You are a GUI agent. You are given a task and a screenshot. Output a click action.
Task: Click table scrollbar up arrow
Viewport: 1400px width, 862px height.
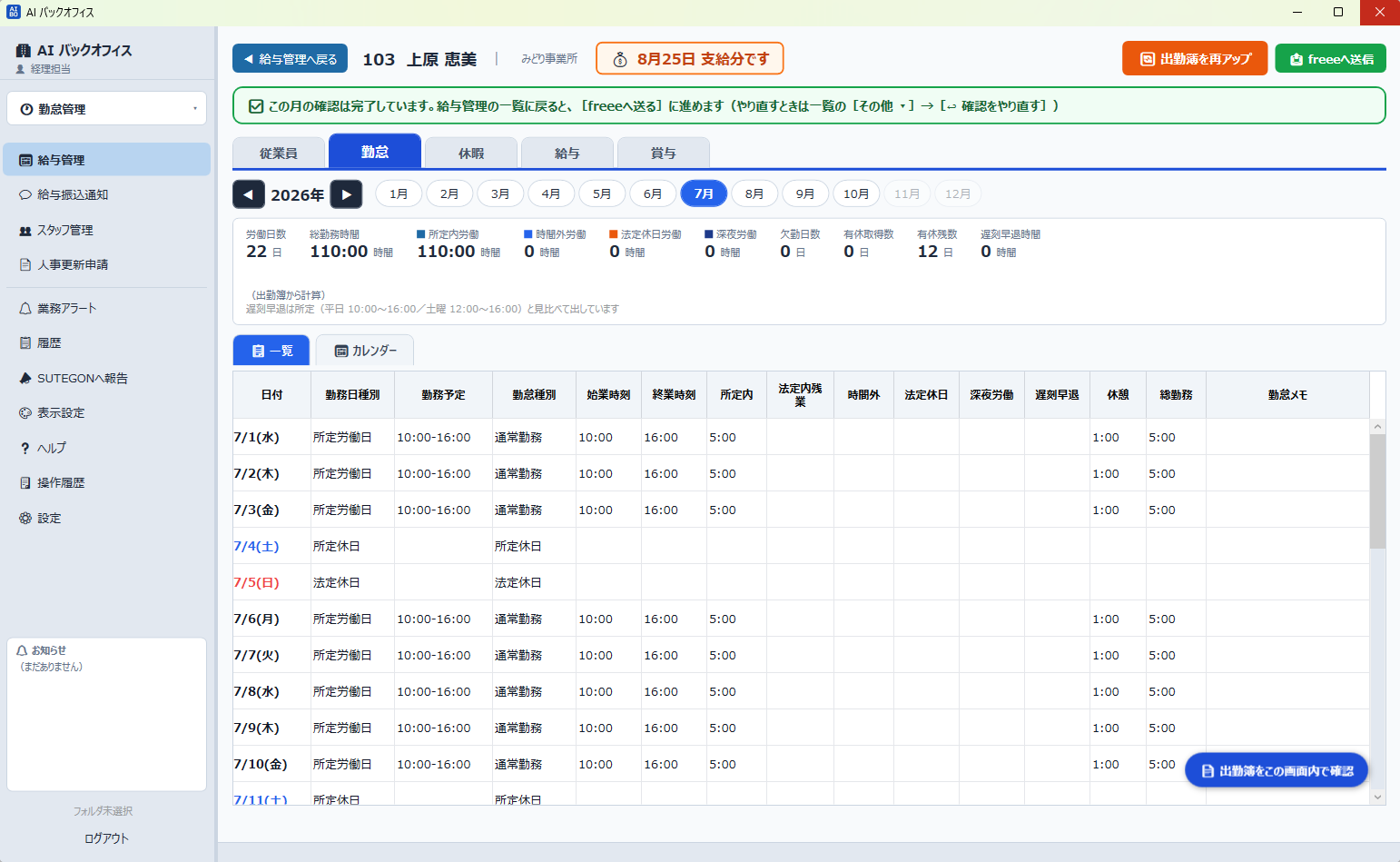click(1378, 426)
